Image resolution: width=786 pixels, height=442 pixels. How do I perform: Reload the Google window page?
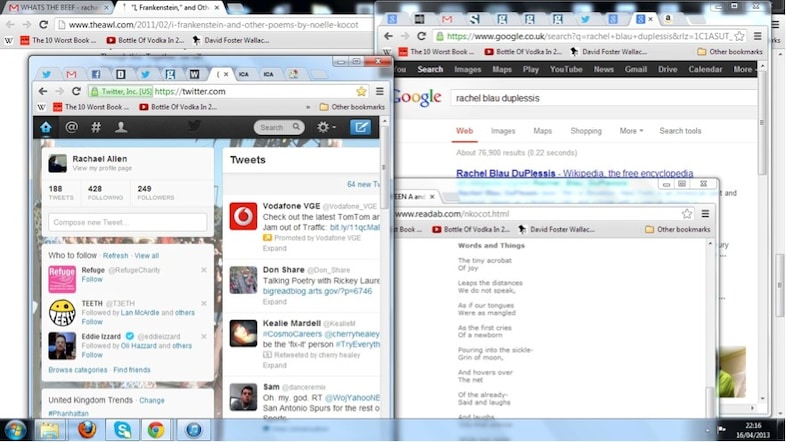pos(422,36)
